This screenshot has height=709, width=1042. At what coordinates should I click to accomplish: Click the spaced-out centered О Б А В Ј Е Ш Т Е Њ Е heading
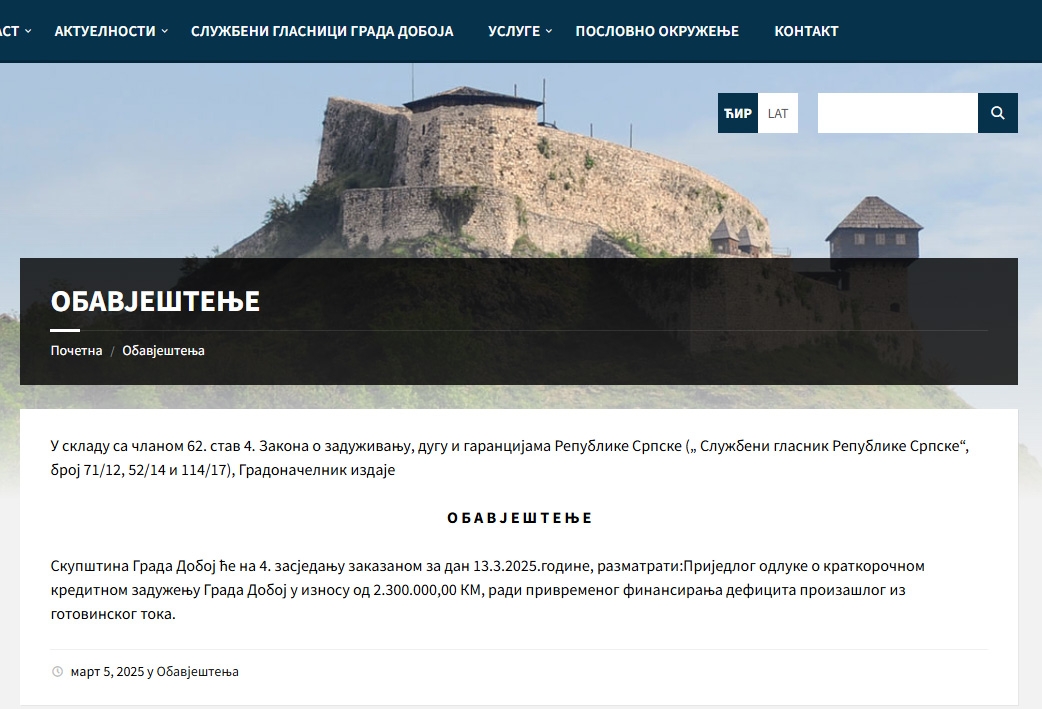coord(519,518)
